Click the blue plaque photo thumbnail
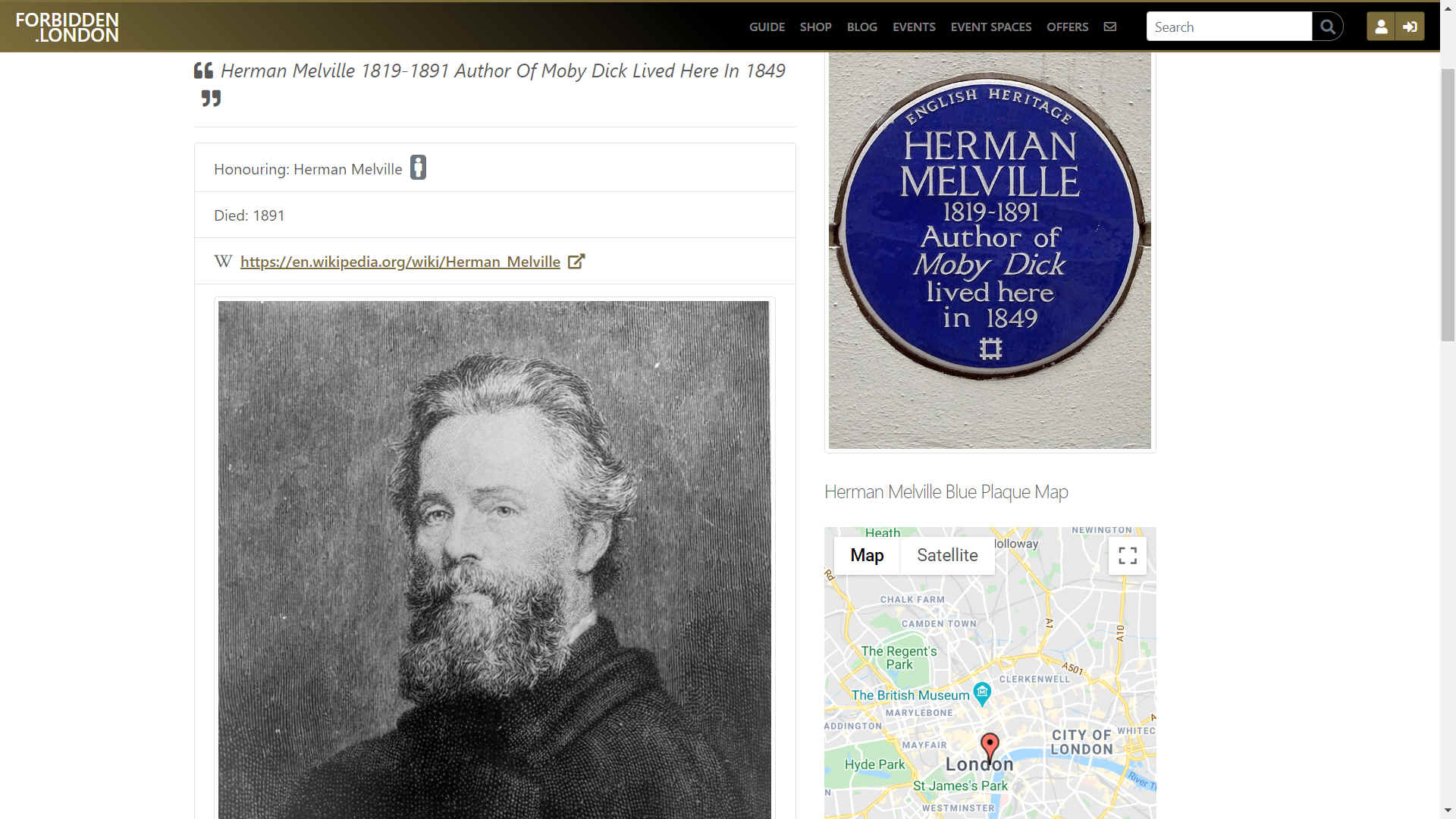 [x=990, y=250]
